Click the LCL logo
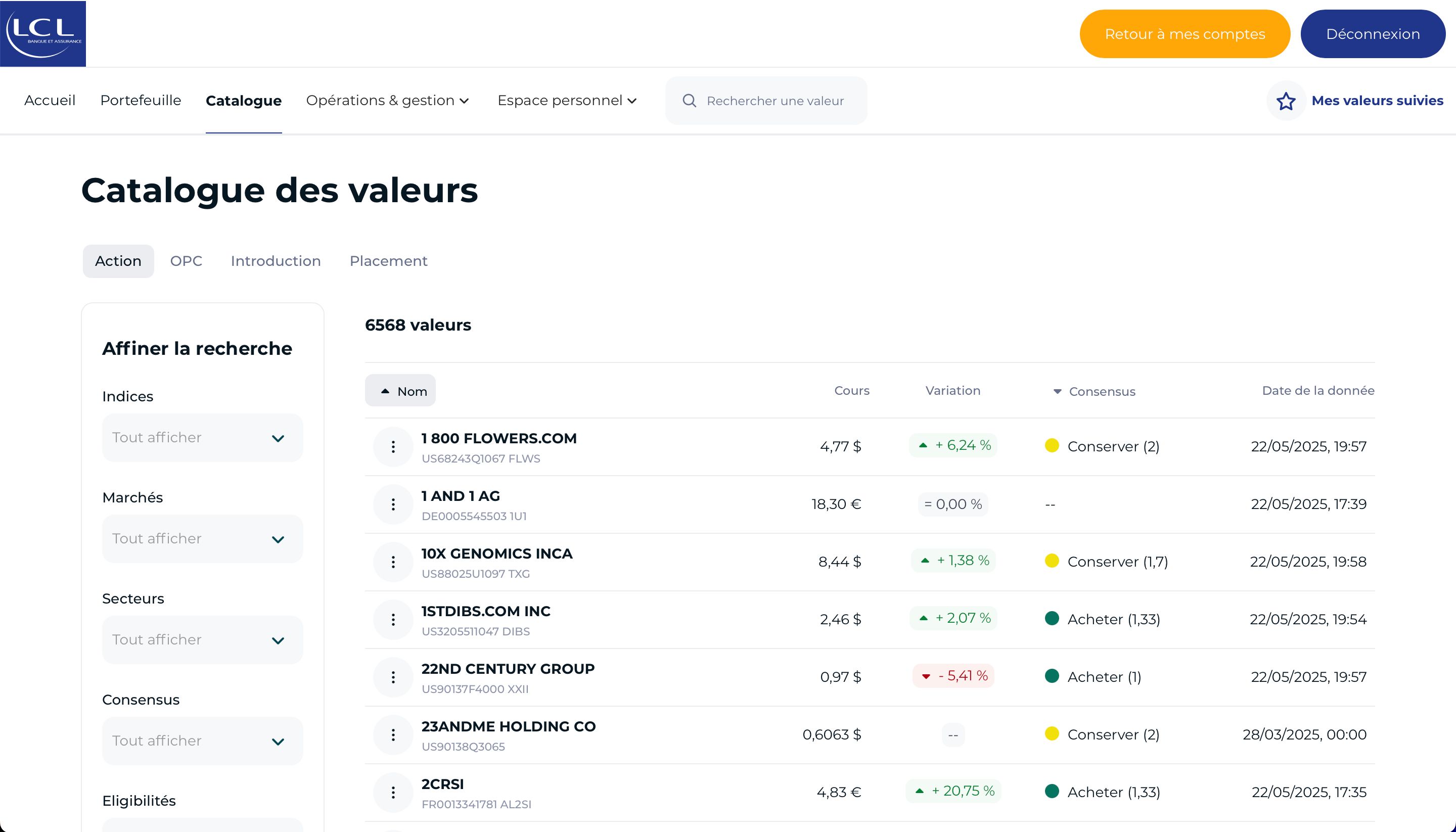1456x832 pixels. [x=43, y=34]
